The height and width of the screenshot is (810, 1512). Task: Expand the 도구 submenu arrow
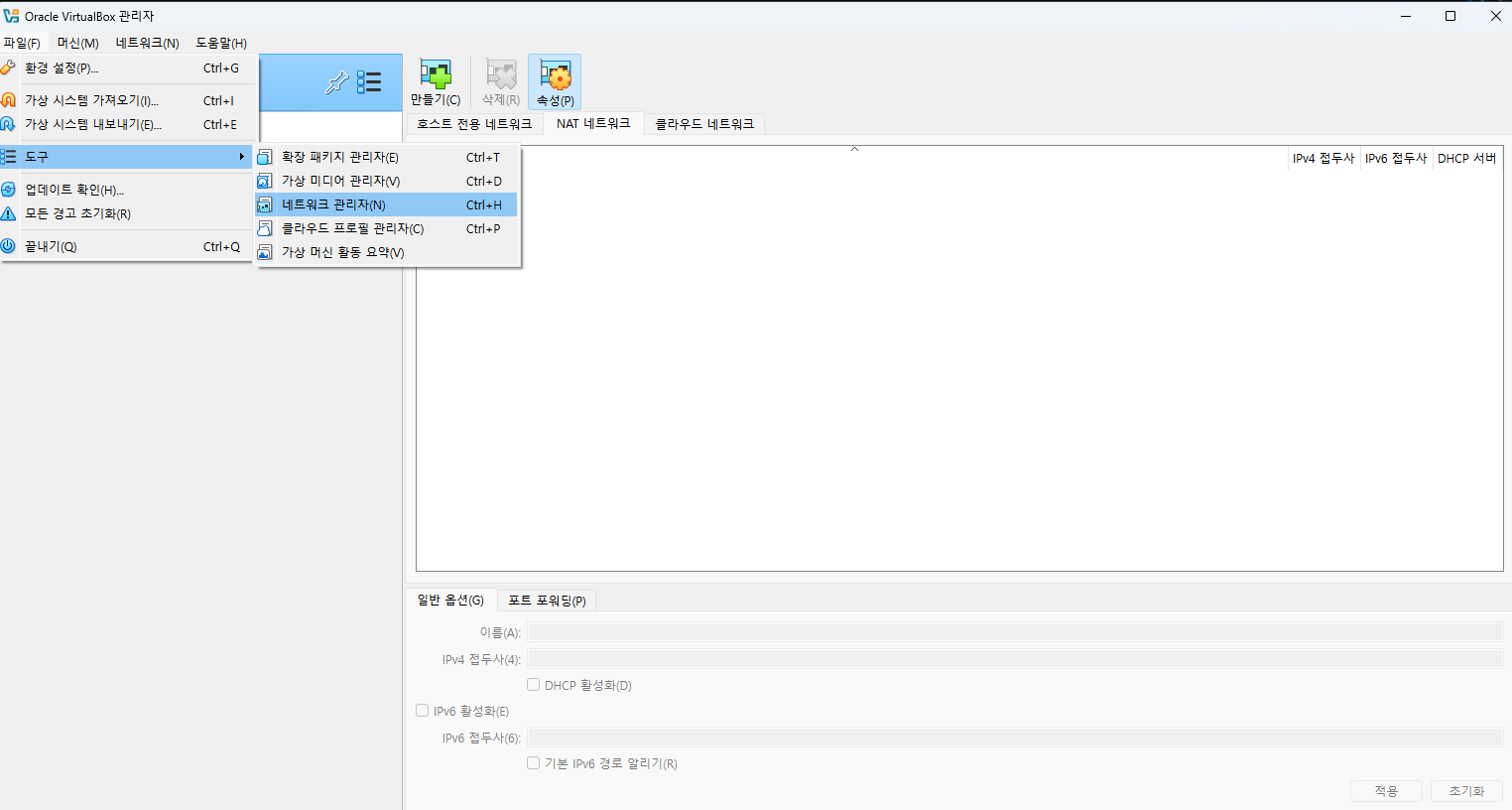(241, 157)
